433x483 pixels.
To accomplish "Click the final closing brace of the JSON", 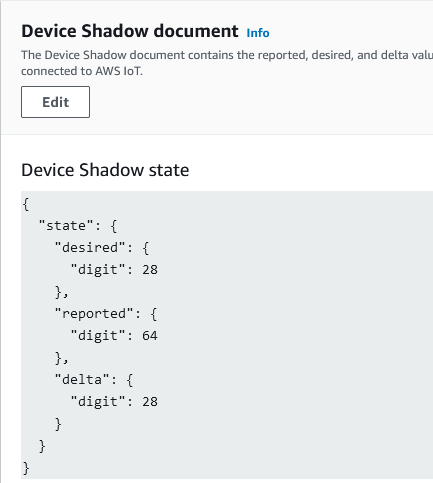I will (x=26, y=468).
